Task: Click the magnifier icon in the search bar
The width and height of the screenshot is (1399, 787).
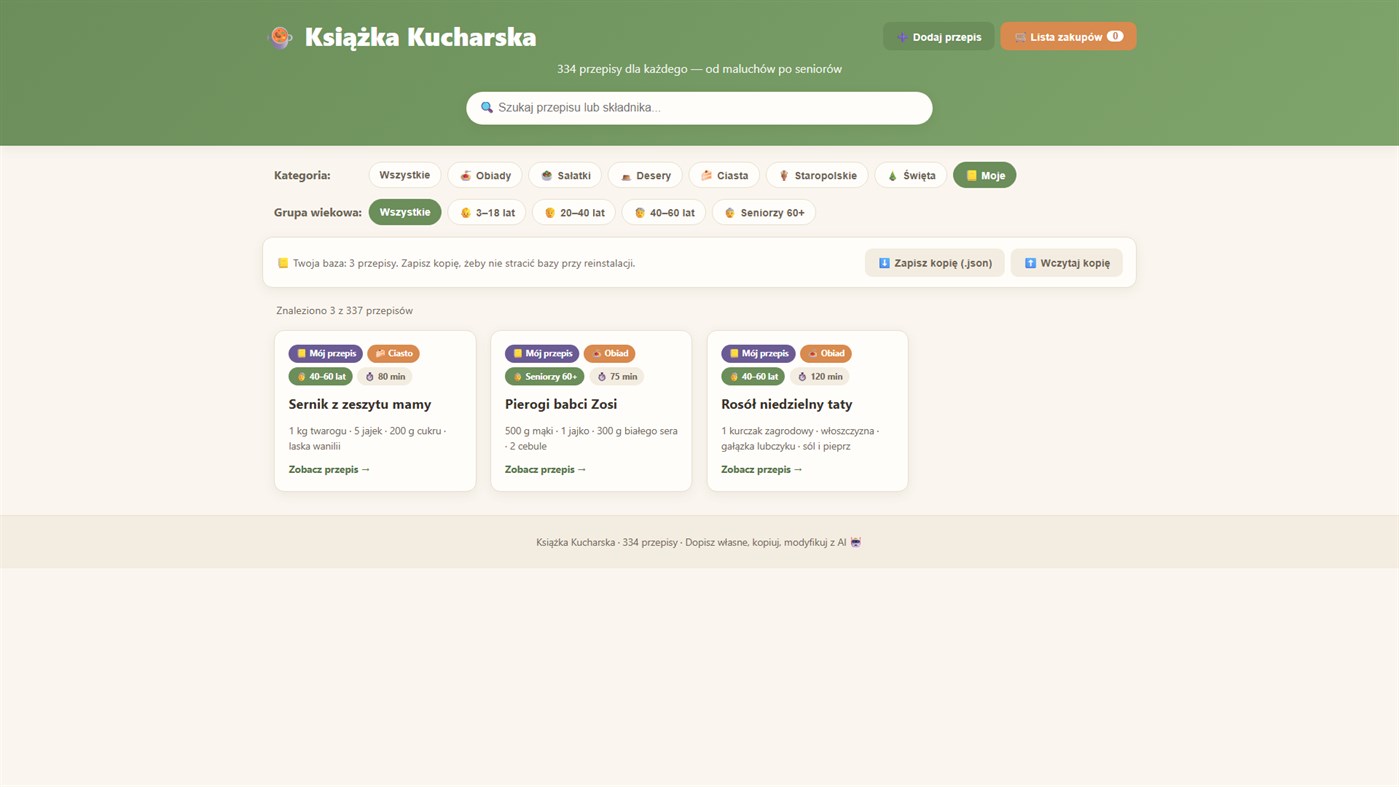Action: [487, 108]
